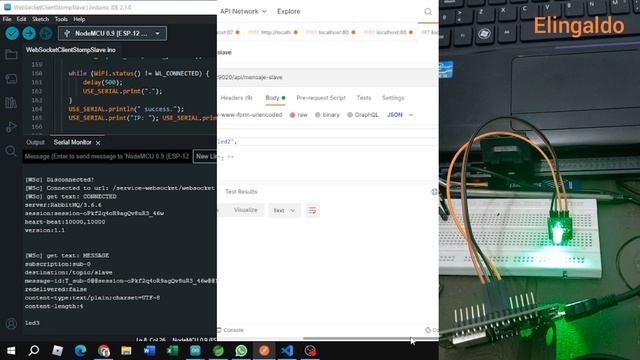The width and height of the screenshot is (640, 360).
Task: Click the Postman search magnifier icon
Action: (428, 11)
